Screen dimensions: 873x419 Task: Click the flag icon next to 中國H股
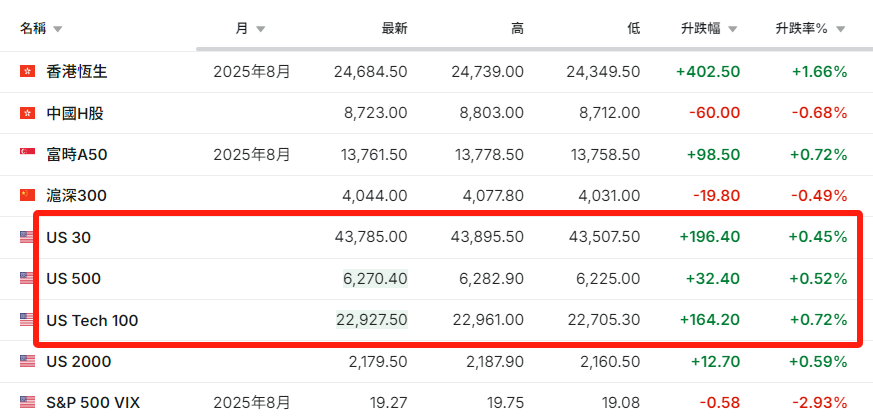coord(27,113)
